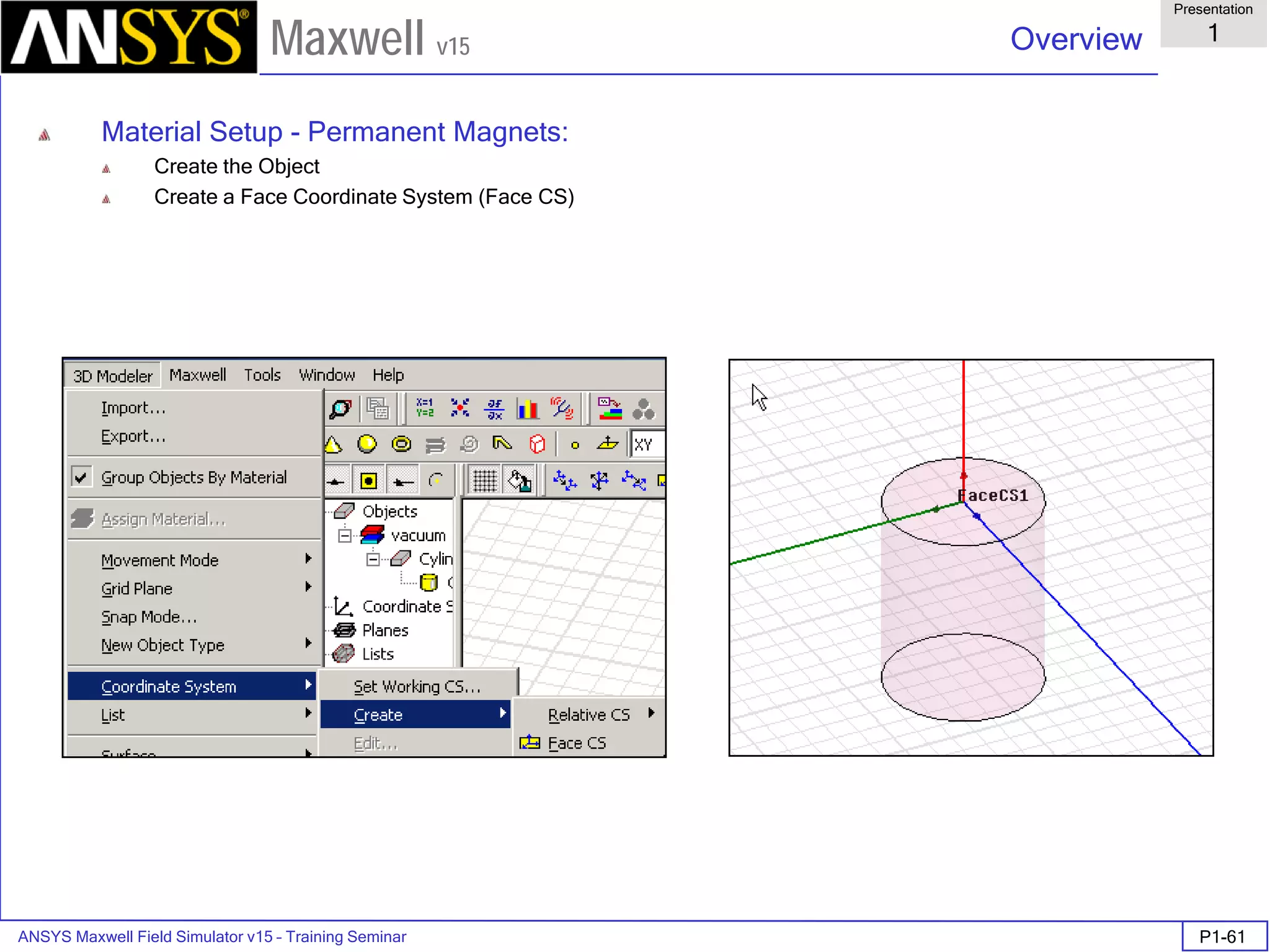
Task: Select the Draw torus tool
Action: tap(402, 444)
